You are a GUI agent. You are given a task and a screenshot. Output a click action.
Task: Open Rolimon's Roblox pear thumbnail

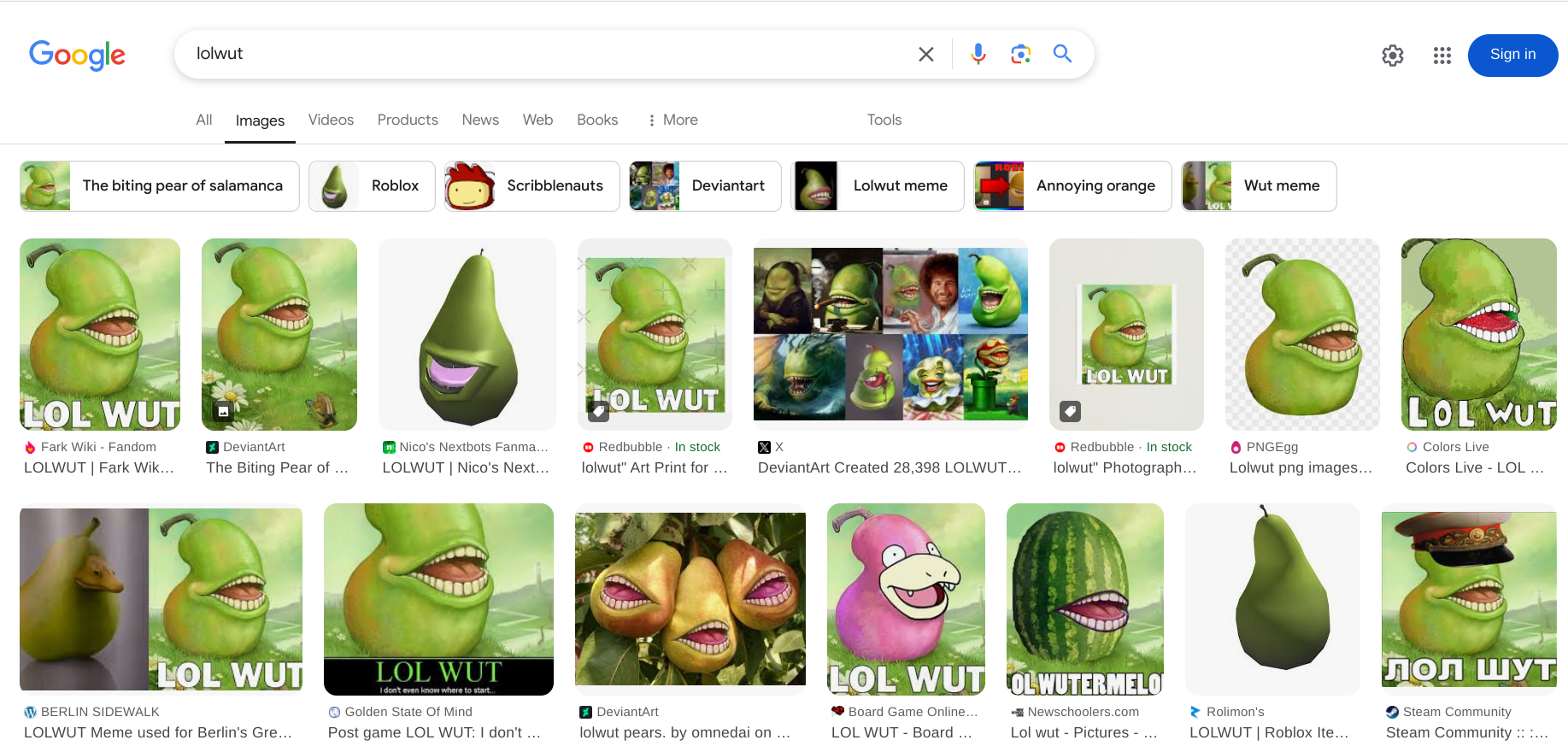1272,599
